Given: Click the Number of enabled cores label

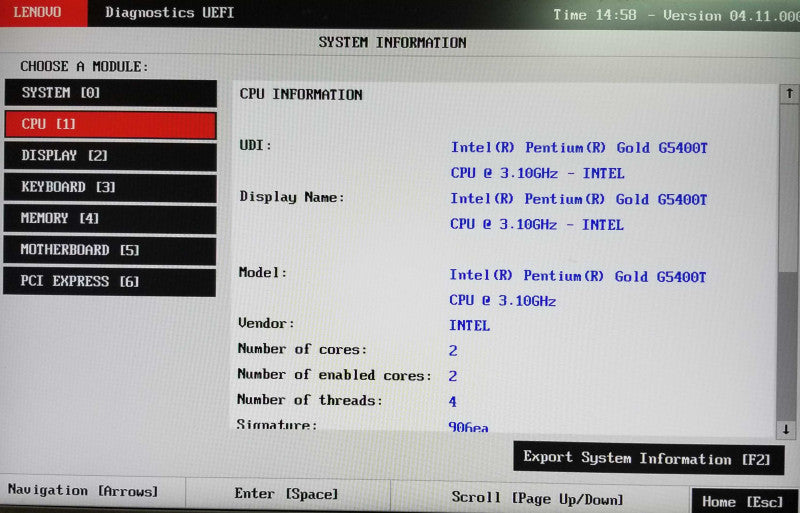Looking at the screenshot, I should coord(334,375).
